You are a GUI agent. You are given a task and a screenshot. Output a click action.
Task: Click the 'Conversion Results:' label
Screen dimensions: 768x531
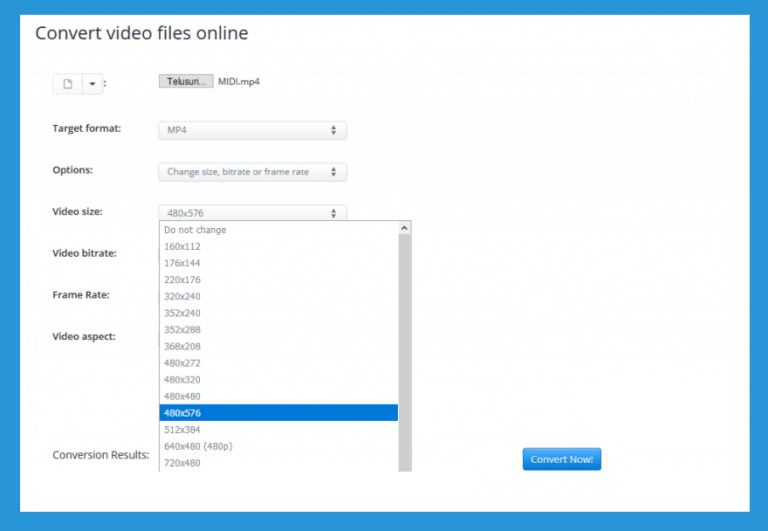coord(101,455)
